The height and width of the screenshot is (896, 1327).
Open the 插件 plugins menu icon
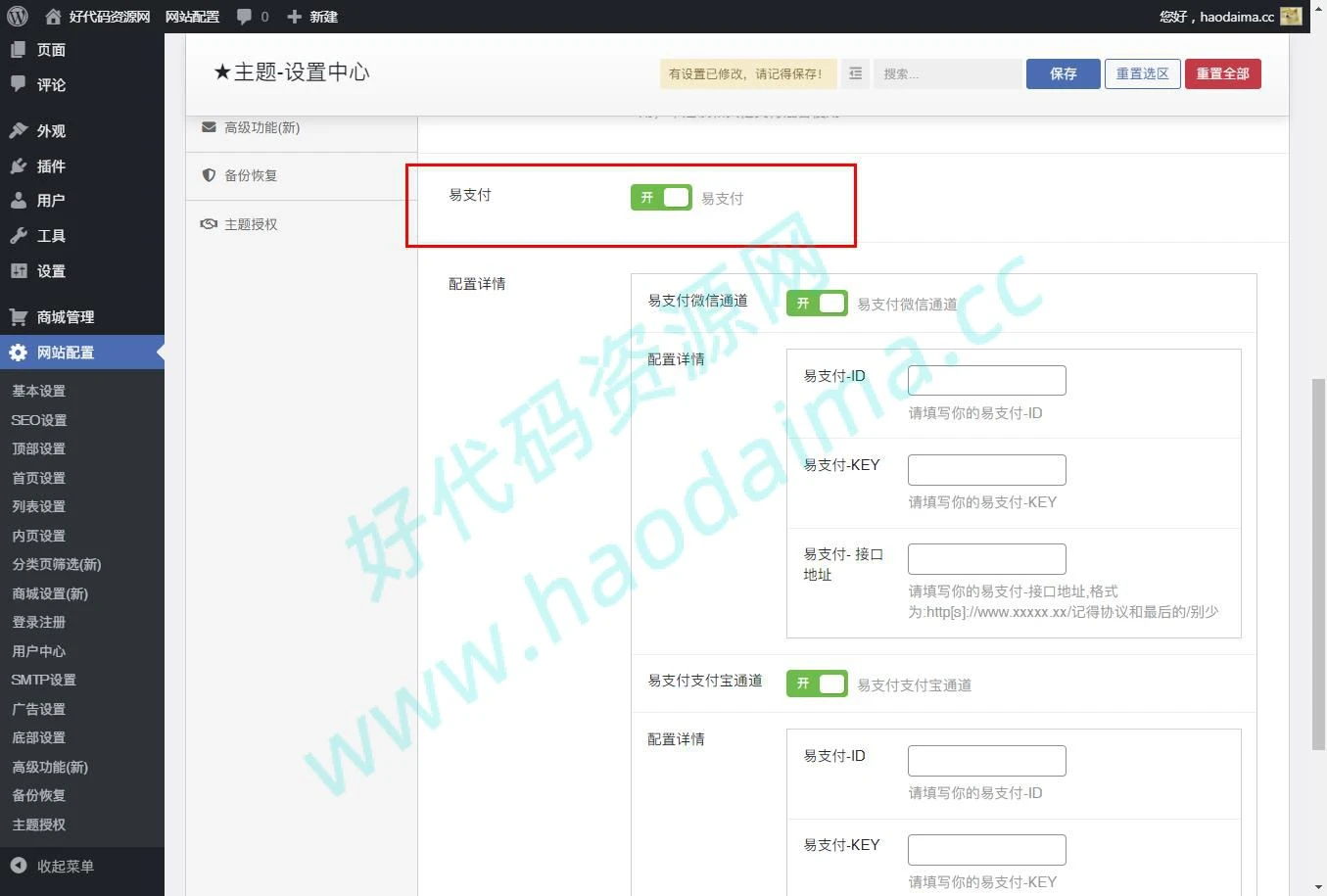click(x=19, y=166)
